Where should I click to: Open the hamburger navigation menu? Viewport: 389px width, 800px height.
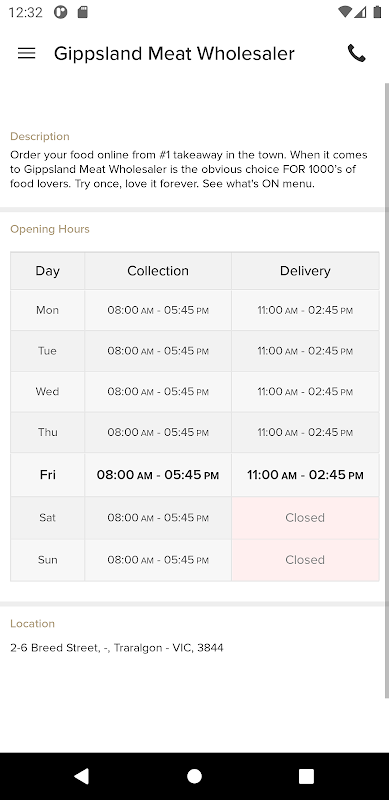click(x=27, y=53)
